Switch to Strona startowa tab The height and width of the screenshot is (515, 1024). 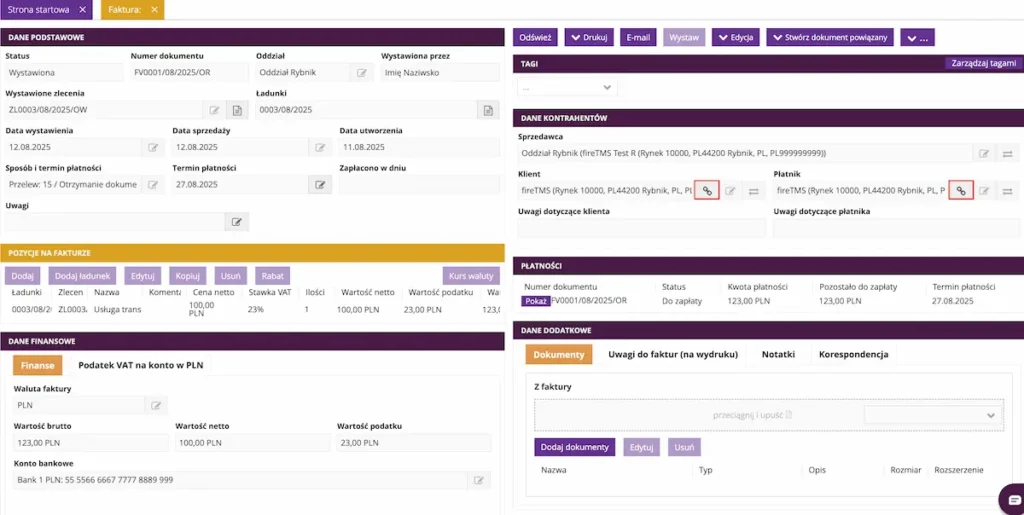pos(38,9)
